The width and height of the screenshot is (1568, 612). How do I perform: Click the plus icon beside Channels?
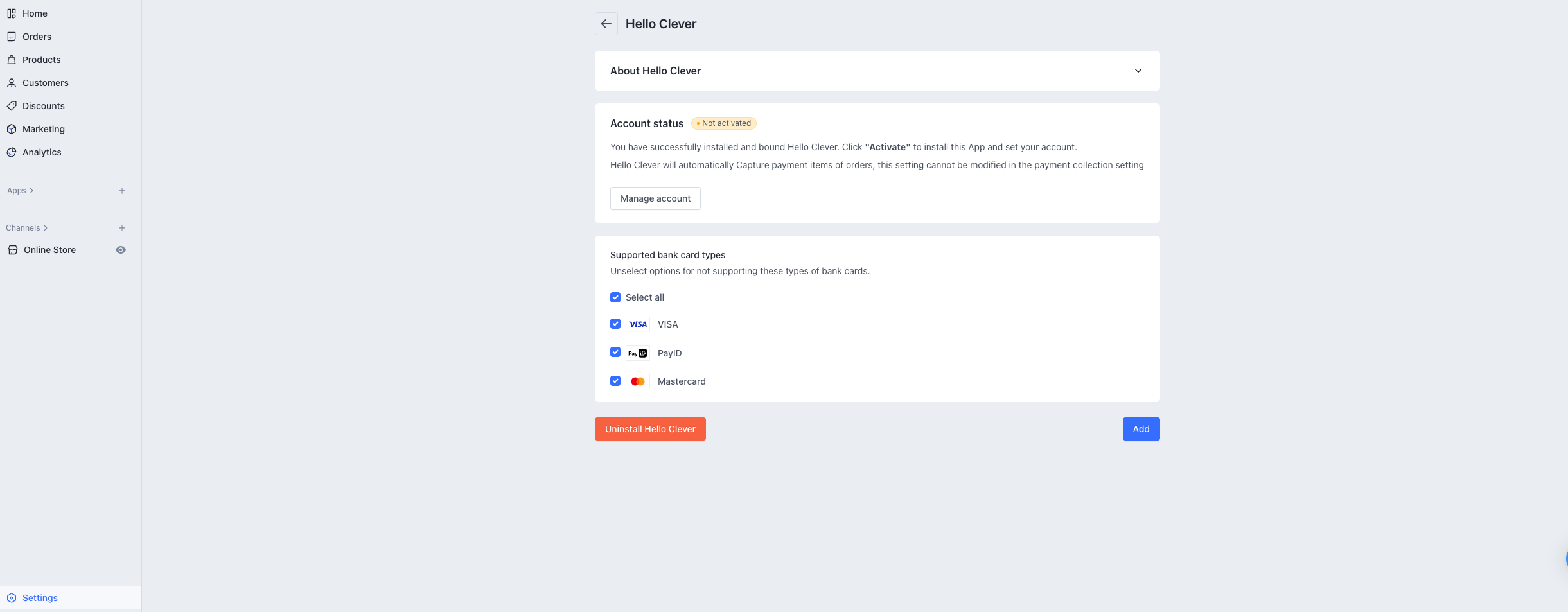pos(122,228)
